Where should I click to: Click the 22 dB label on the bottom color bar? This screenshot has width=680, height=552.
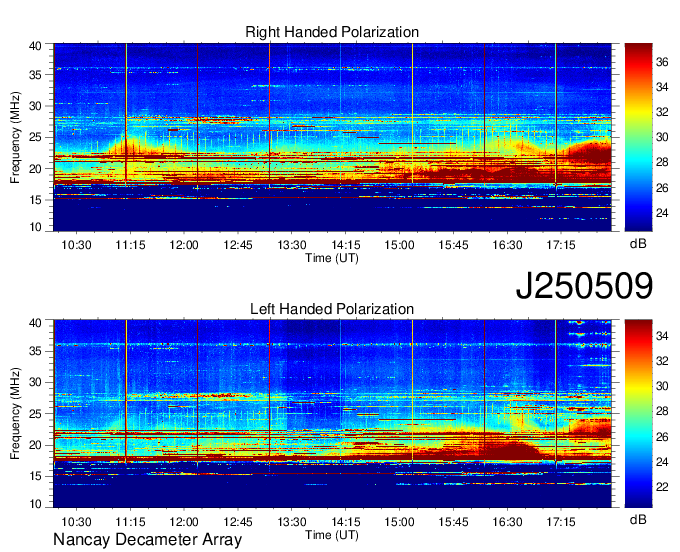tap(662, 487)
